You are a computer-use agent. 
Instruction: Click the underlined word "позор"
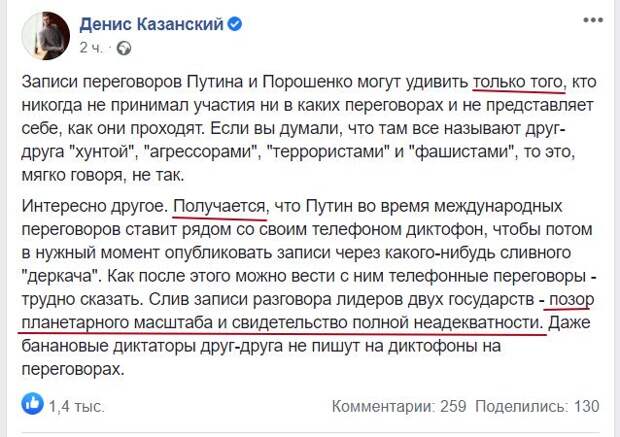[x=572, y=300]
